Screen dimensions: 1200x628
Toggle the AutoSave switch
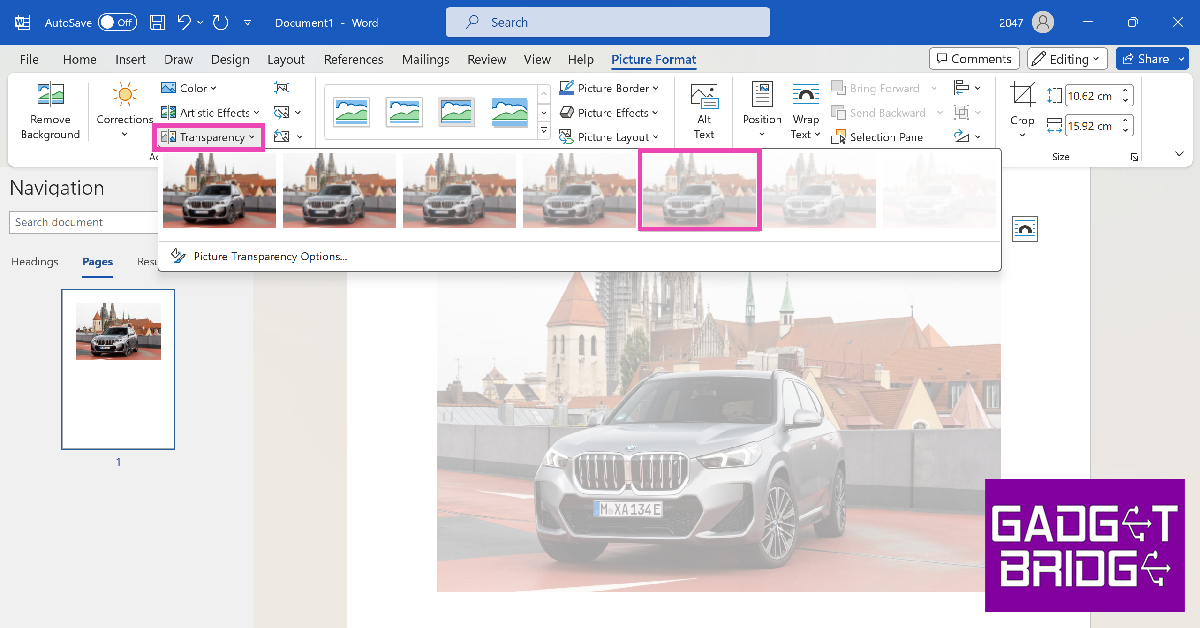117,22
